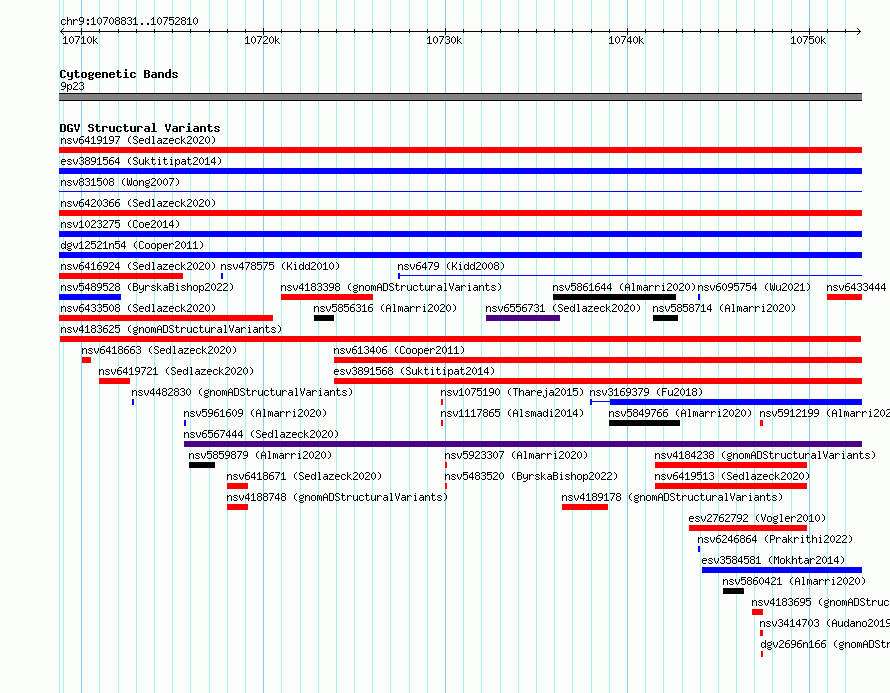
Task: Click the nsv5489528 (ByrskaBishop2022) label
Action: [147, 287]
